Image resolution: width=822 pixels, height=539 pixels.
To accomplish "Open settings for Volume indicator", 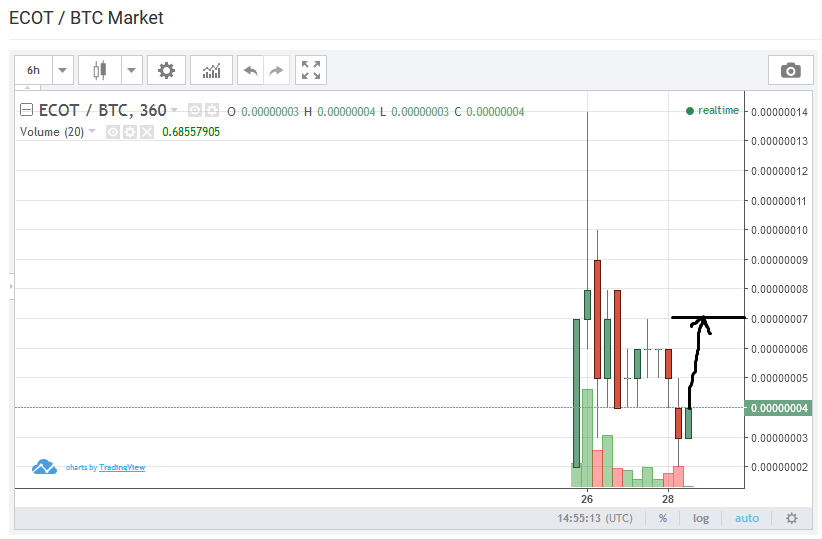I will [x=130, y=132].
